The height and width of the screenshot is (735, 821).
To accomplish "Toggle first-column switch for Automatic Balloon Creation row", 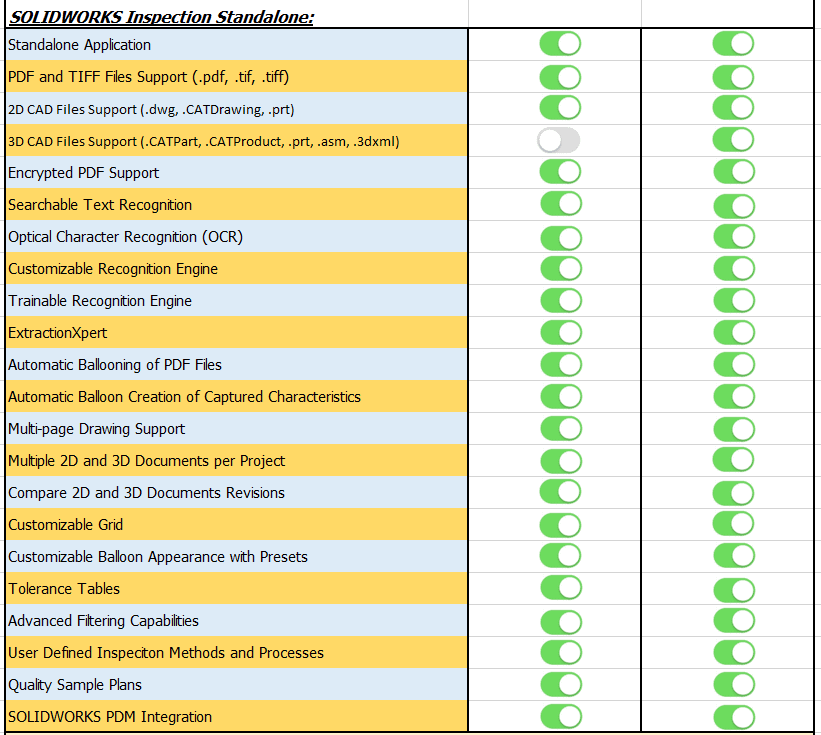I will (x=561, y=396).
